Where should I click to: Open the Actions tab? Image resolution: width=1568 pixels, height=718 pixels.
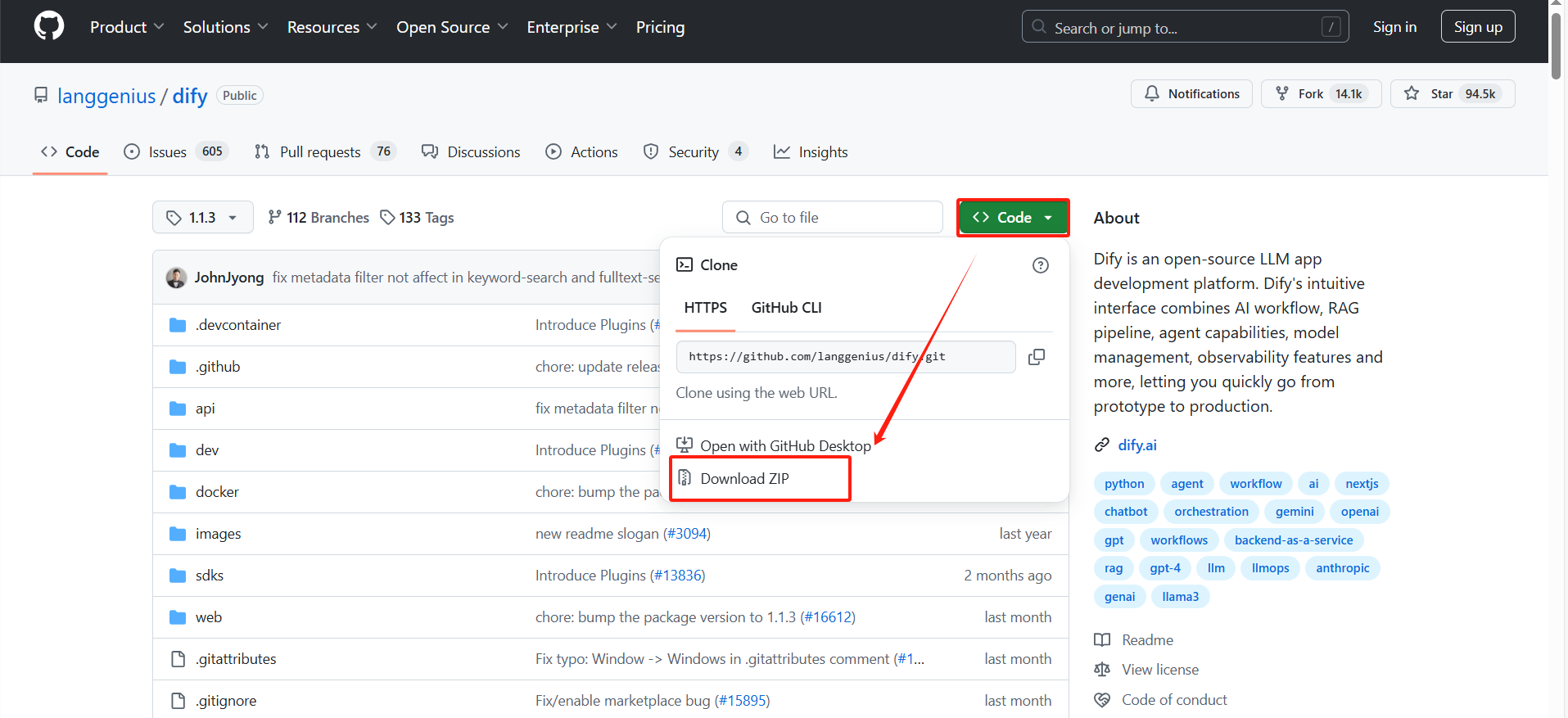pyautogui.click(x=581, y=151)
